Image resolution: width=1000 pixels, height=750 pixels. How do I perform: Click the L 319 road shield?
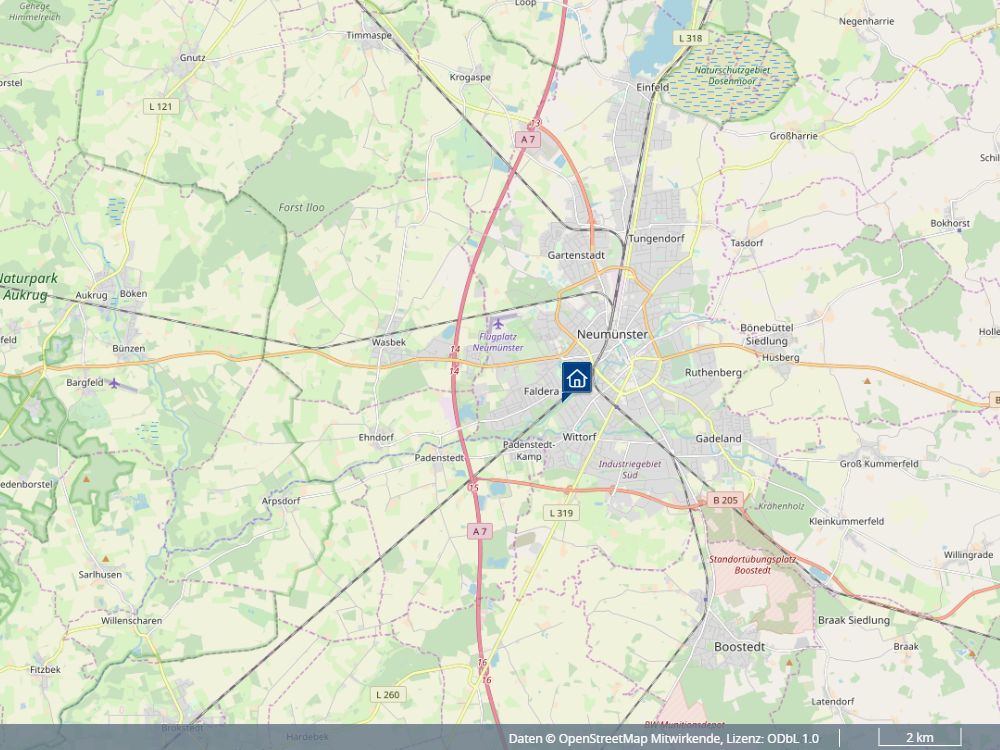coord(561,513)
